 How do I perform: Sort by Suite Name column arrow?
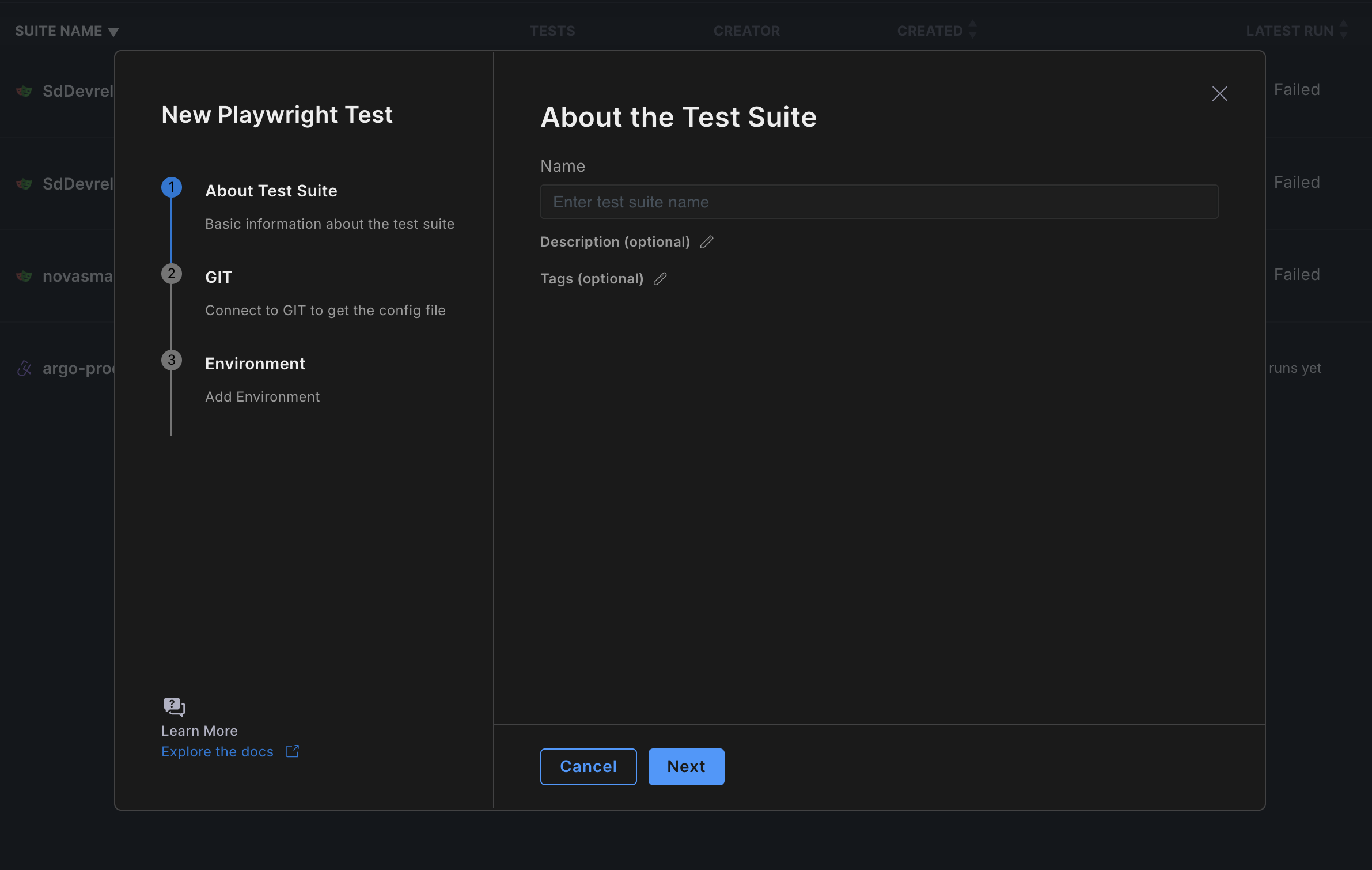tap(113, 32)
